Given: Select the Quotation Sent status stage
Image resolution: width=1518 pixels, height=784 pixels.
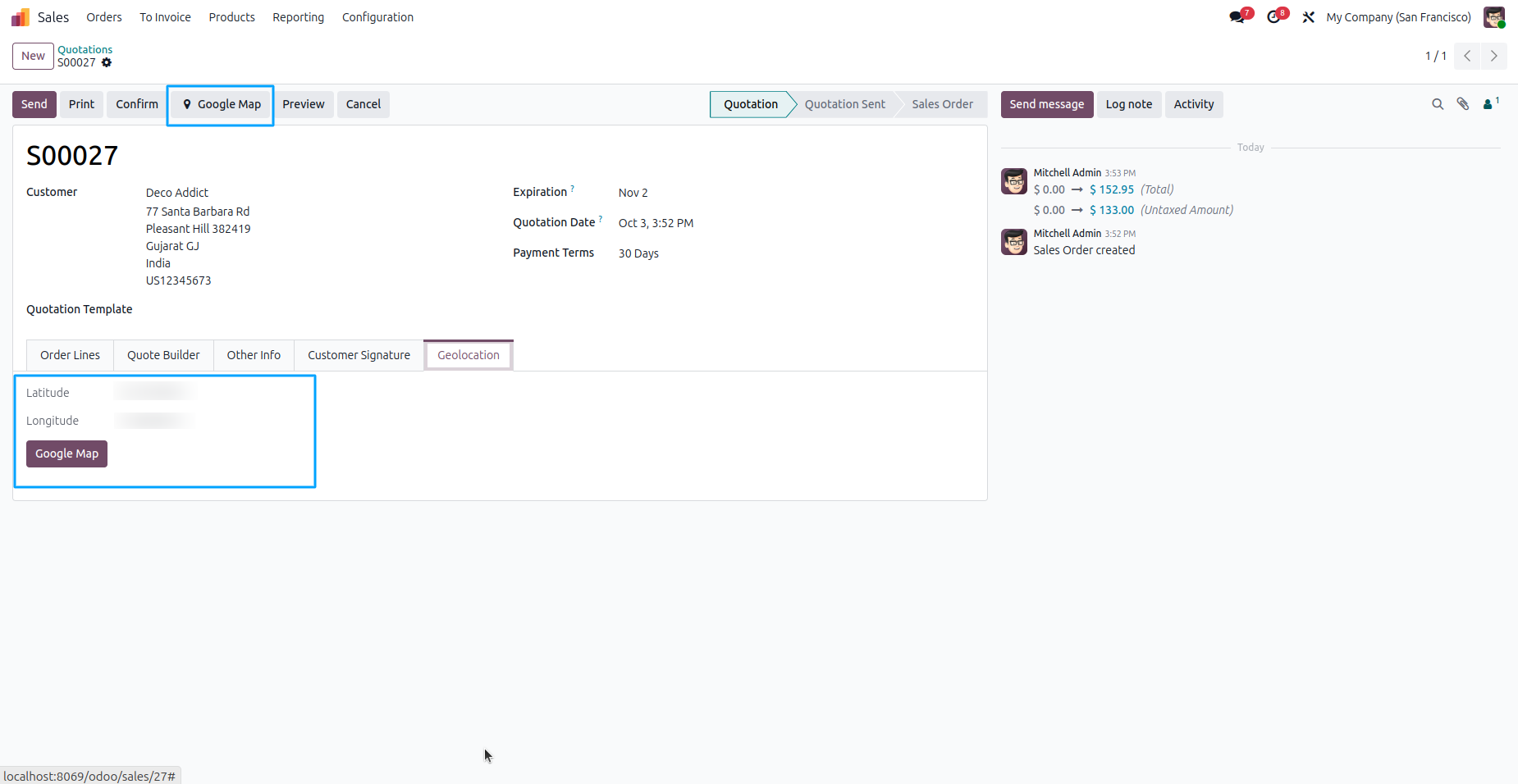Looking at the screenshot, I should (x=844, y=104).
